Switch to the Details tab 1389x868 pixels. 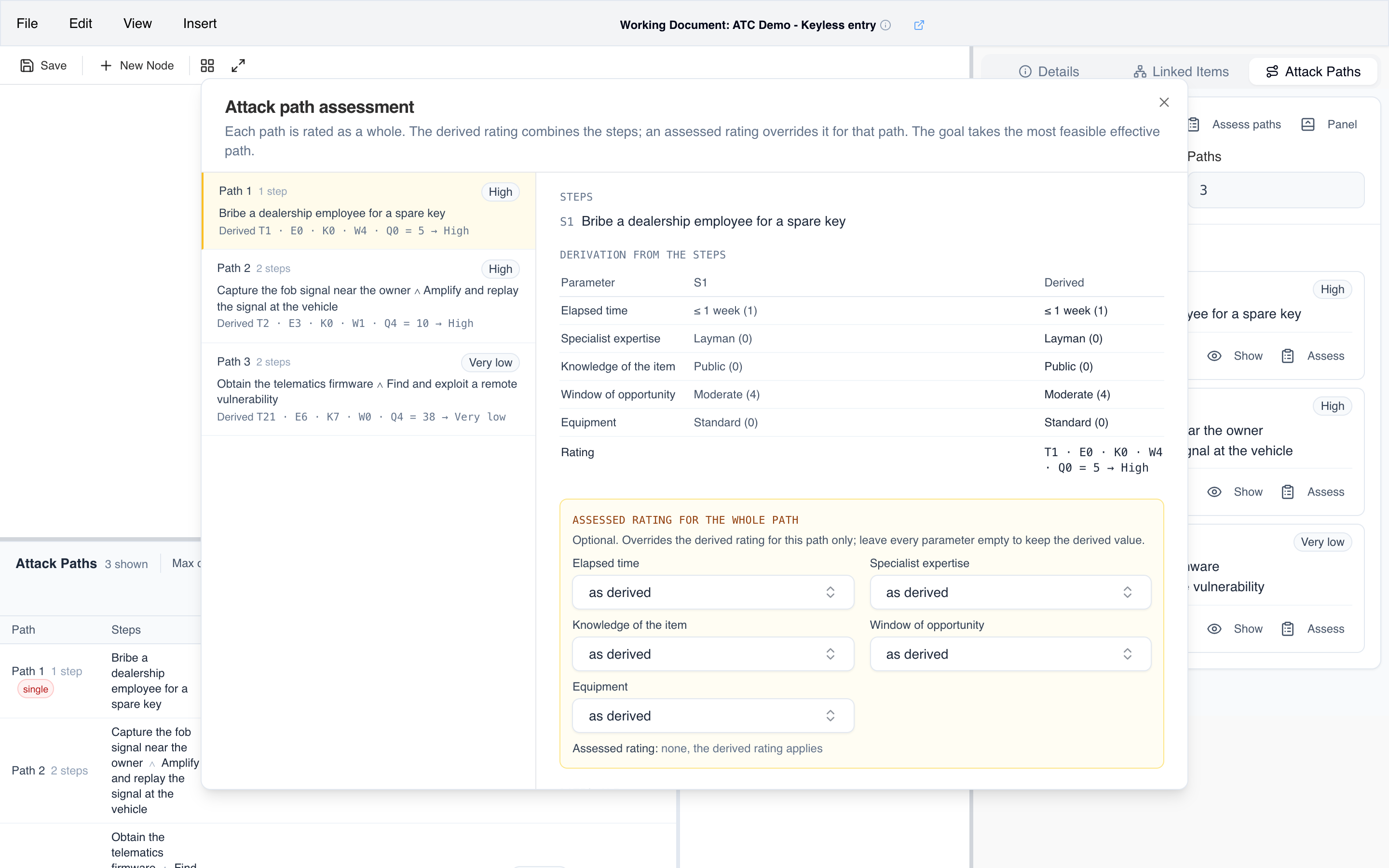(x=1049, y=71)
